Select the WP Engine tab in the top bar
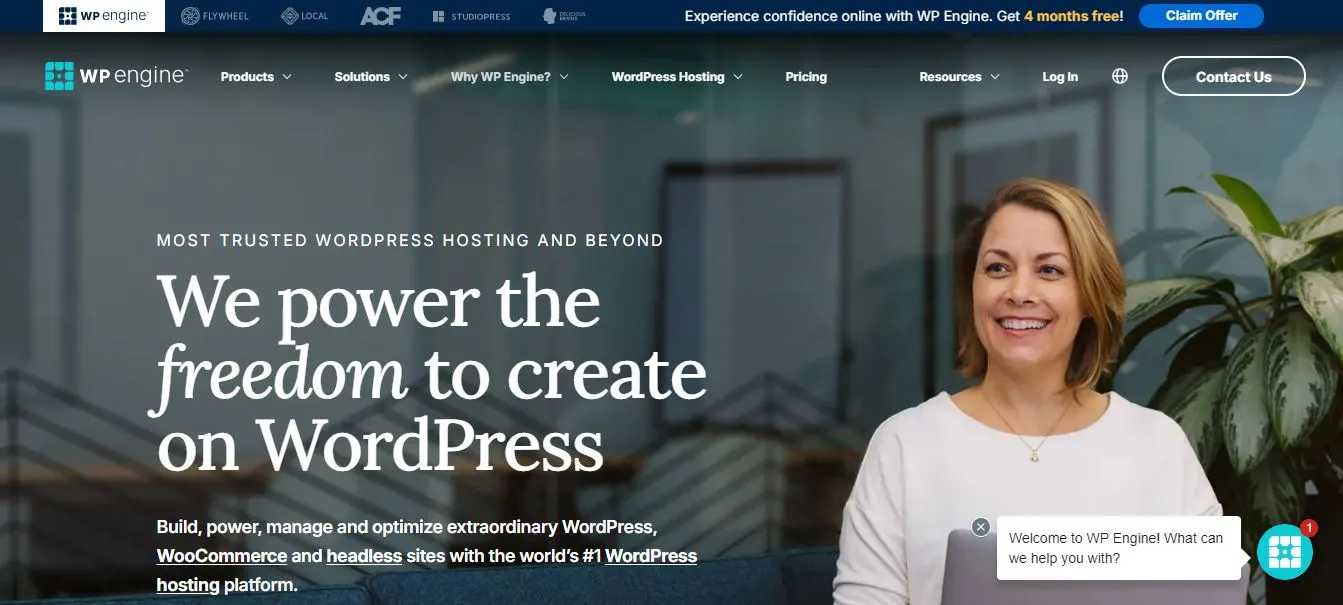1343x605 pixels. (x=103, y=15)
